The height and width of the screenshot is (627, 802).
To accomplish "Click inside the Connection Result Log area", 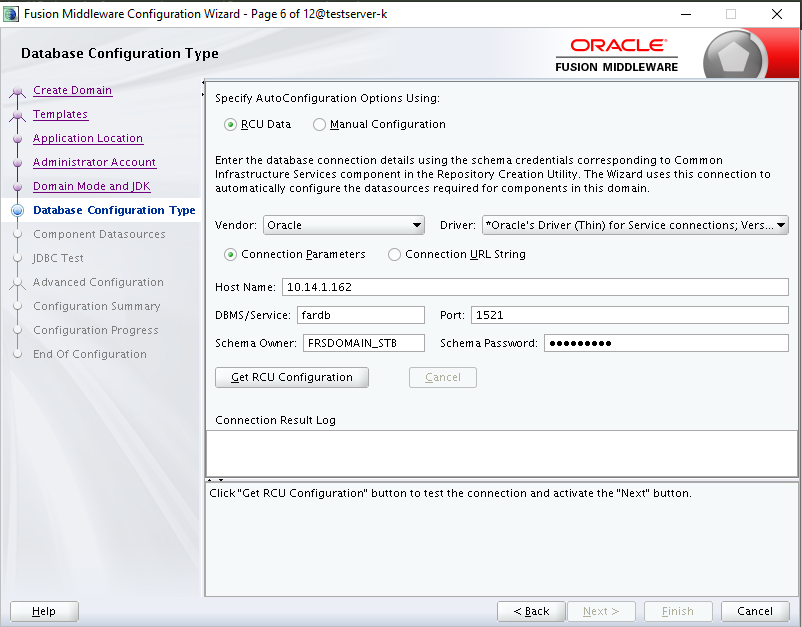I will 501,454.
